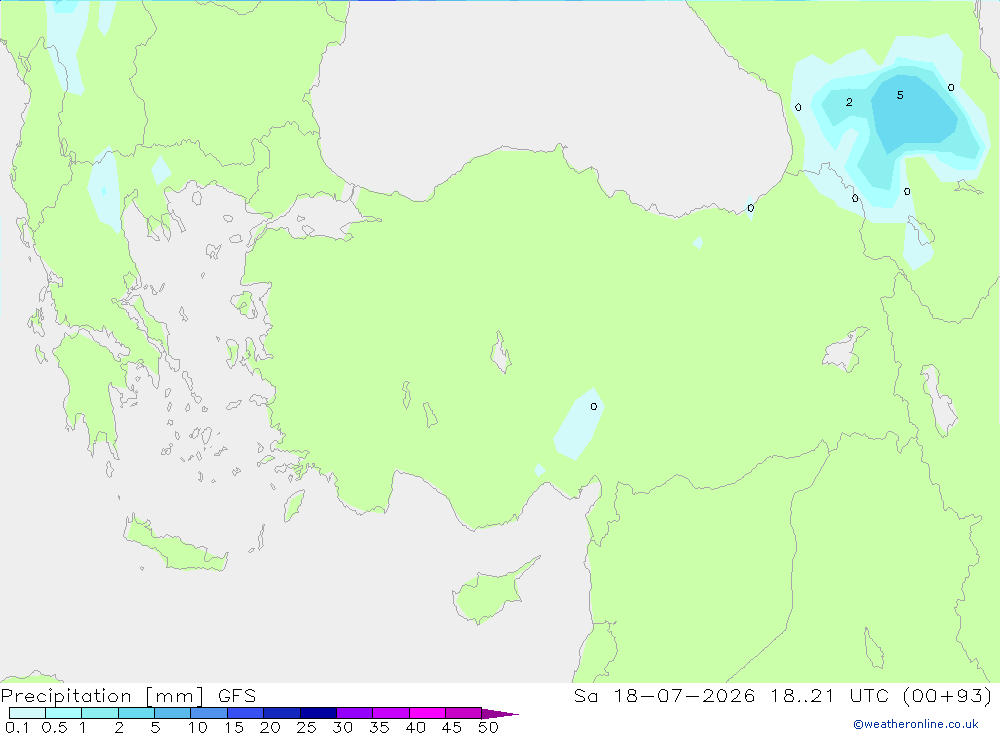This screenshot has width=1000, height=733.
Task: Click the legend label '0.1'
Action: pyautogui.click(x=17, y=727)
